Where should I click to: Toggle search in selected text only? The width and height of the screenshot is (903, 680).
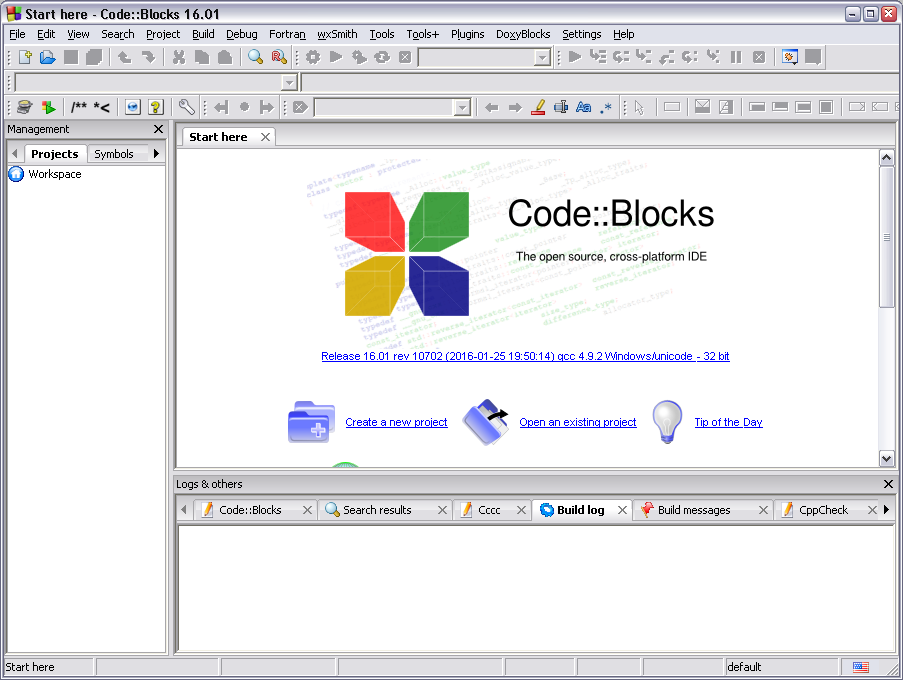click(x=561, y=107)
